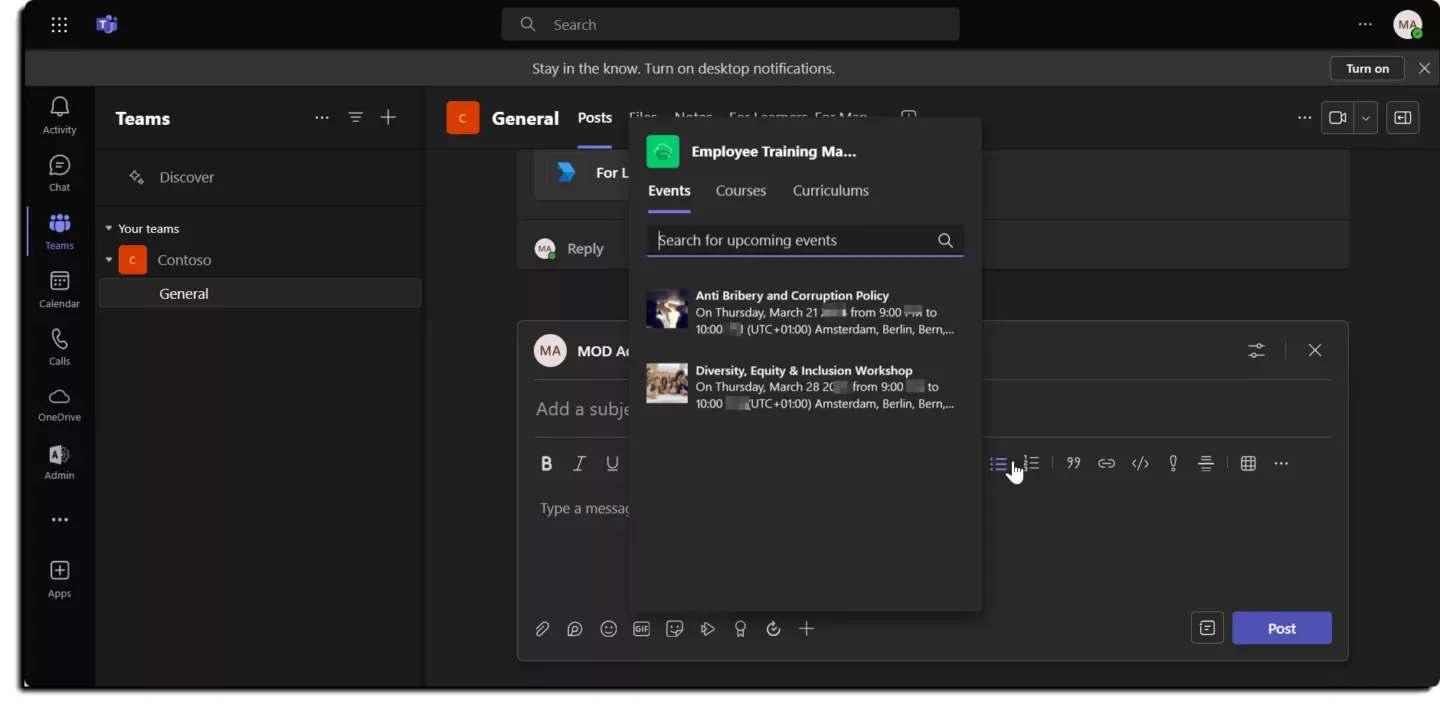
Task: Show more apps via sidebar ellipsis
Action: (x=60, y=520)
